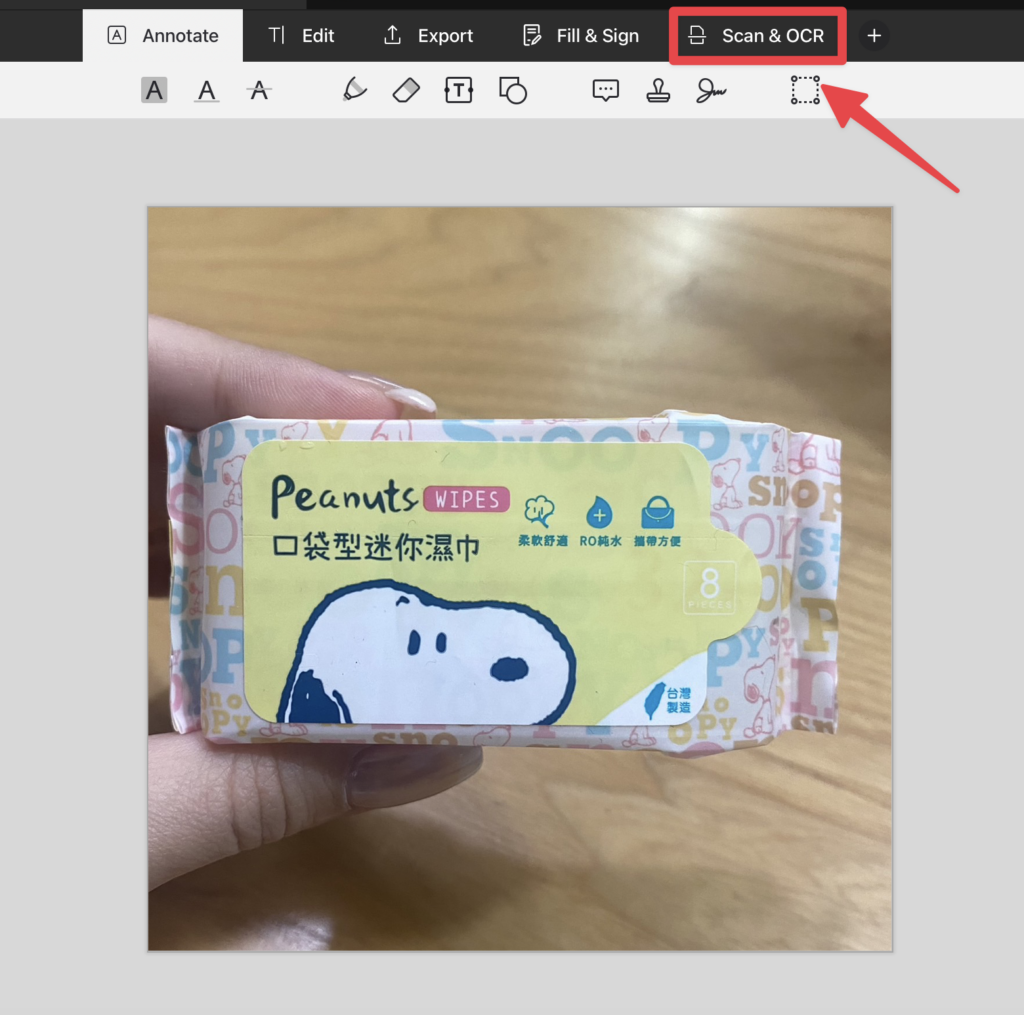The image size is (1024, 1015).
Task: Open the Fill & Sign tab
Action: pos(581,35)
